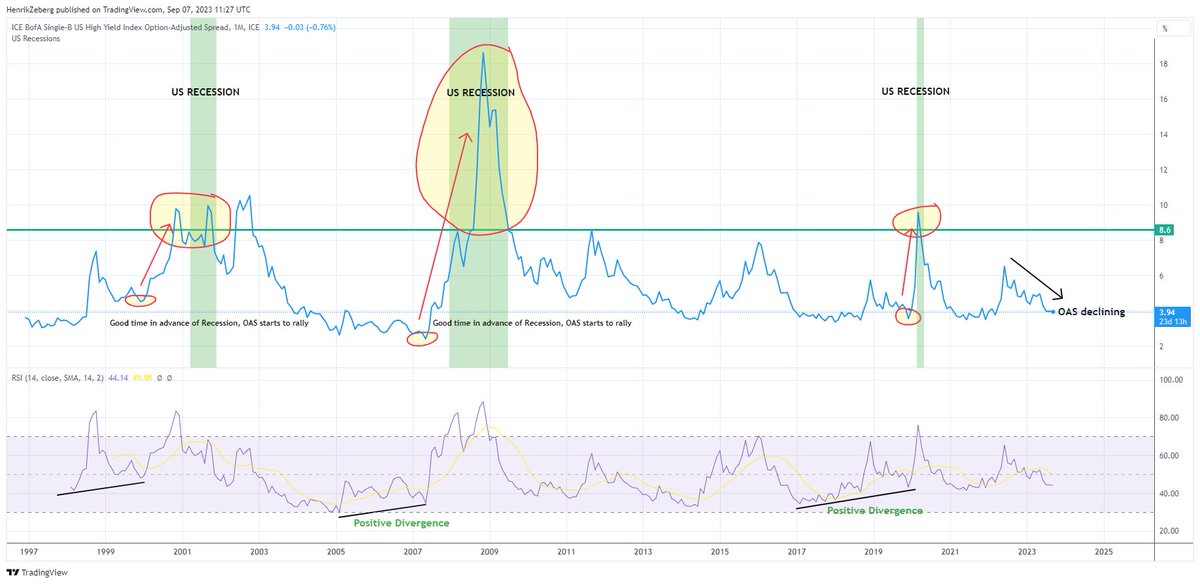
Task: Click the 20.00 level on RSI axis
Action: 1168,531
